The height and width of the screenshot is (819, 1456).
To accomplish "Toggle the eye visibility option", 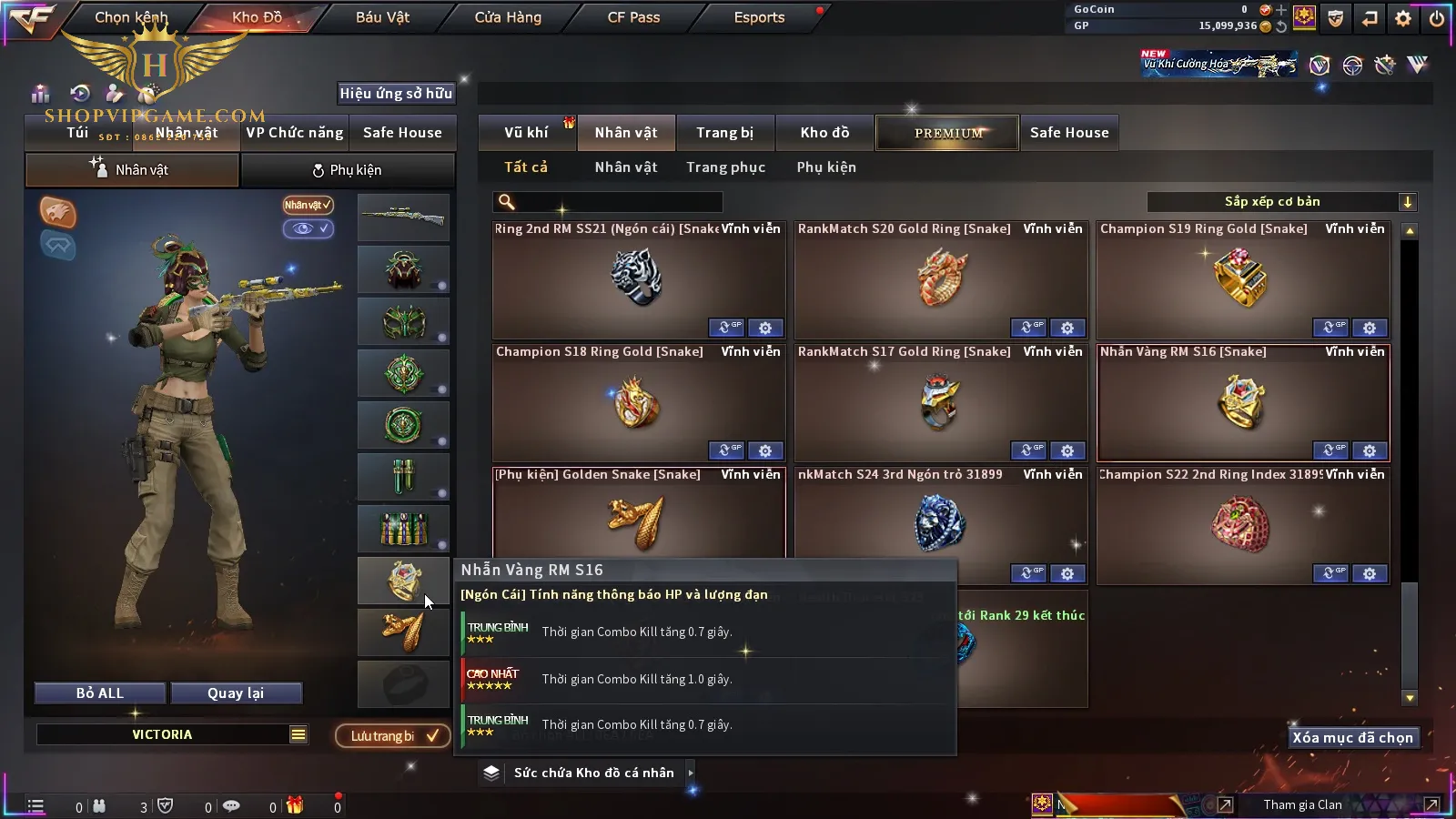I will pos(308,228).
